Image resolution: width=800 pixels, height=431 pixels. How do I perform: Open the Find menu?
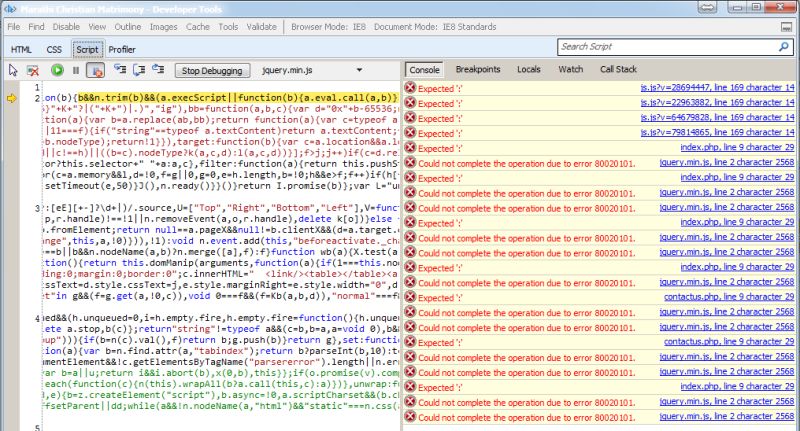pyautogui.click(x=36, y=27)
